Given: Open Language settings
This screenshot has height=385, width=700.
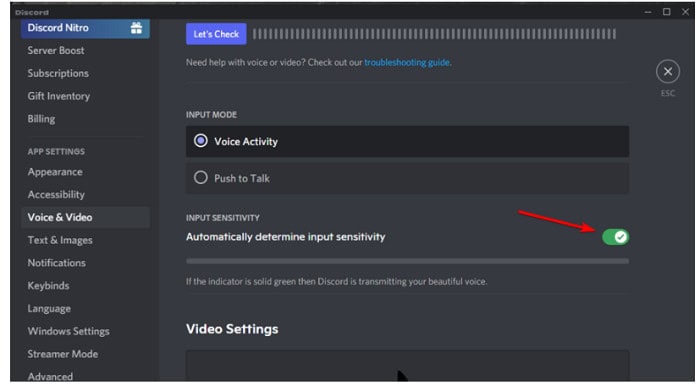Looking at the screenshot, I should (x=49, y=309).
